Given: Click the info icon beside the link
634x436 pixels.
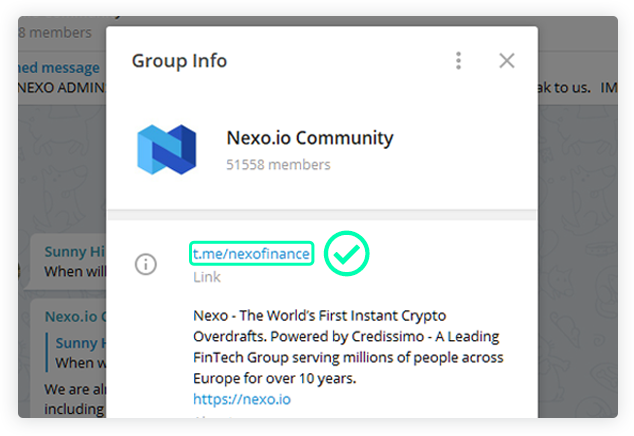Looking at the screenshot, I should (x=146, y=264).
